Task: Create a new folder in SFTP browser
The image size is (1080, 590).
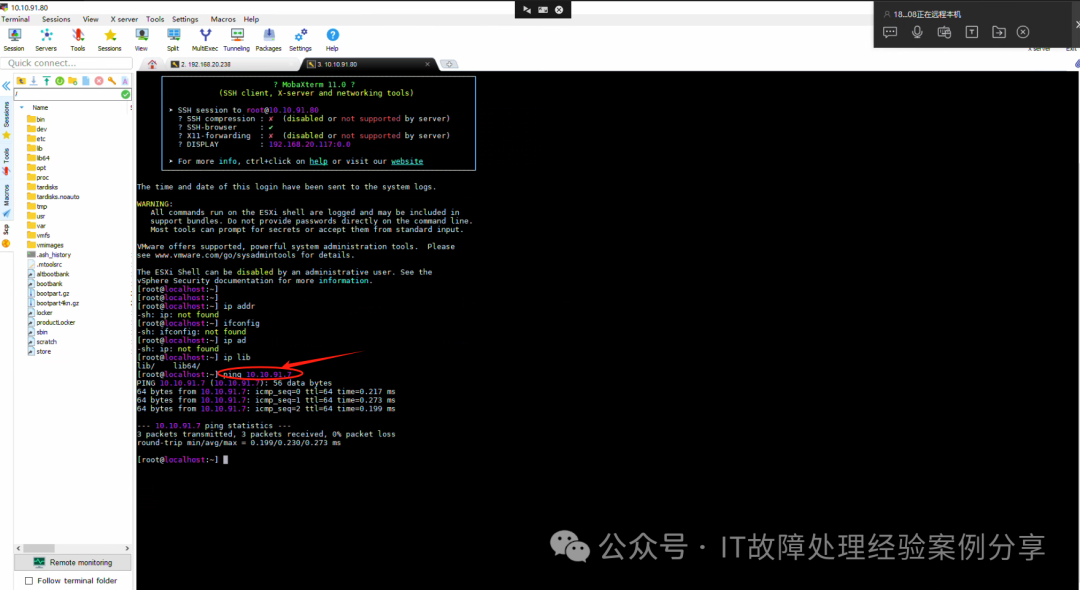Action: [x=72, y=81]
